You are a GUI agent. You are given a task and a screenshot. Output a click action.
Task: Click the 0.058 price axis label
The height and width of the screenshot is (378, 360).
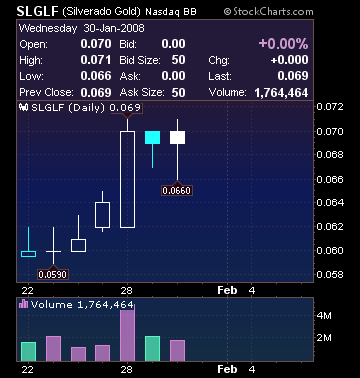point(330,275)
